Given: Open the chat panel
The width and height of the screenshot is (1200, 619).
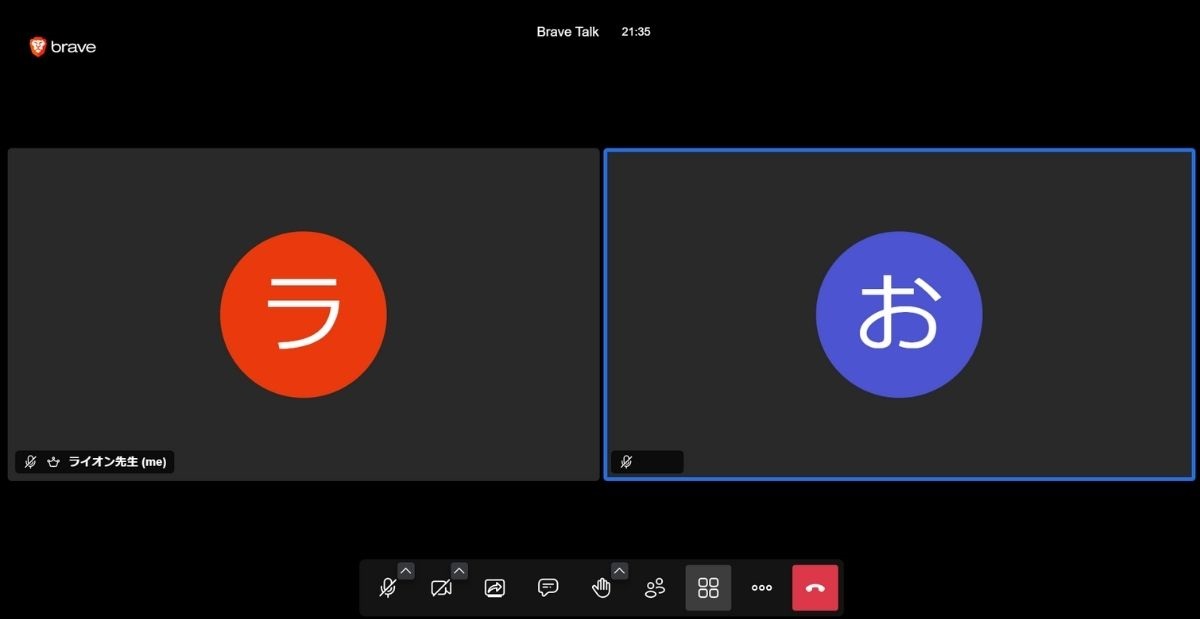Looking at the screenshot, I should click(x=548, y=588).
